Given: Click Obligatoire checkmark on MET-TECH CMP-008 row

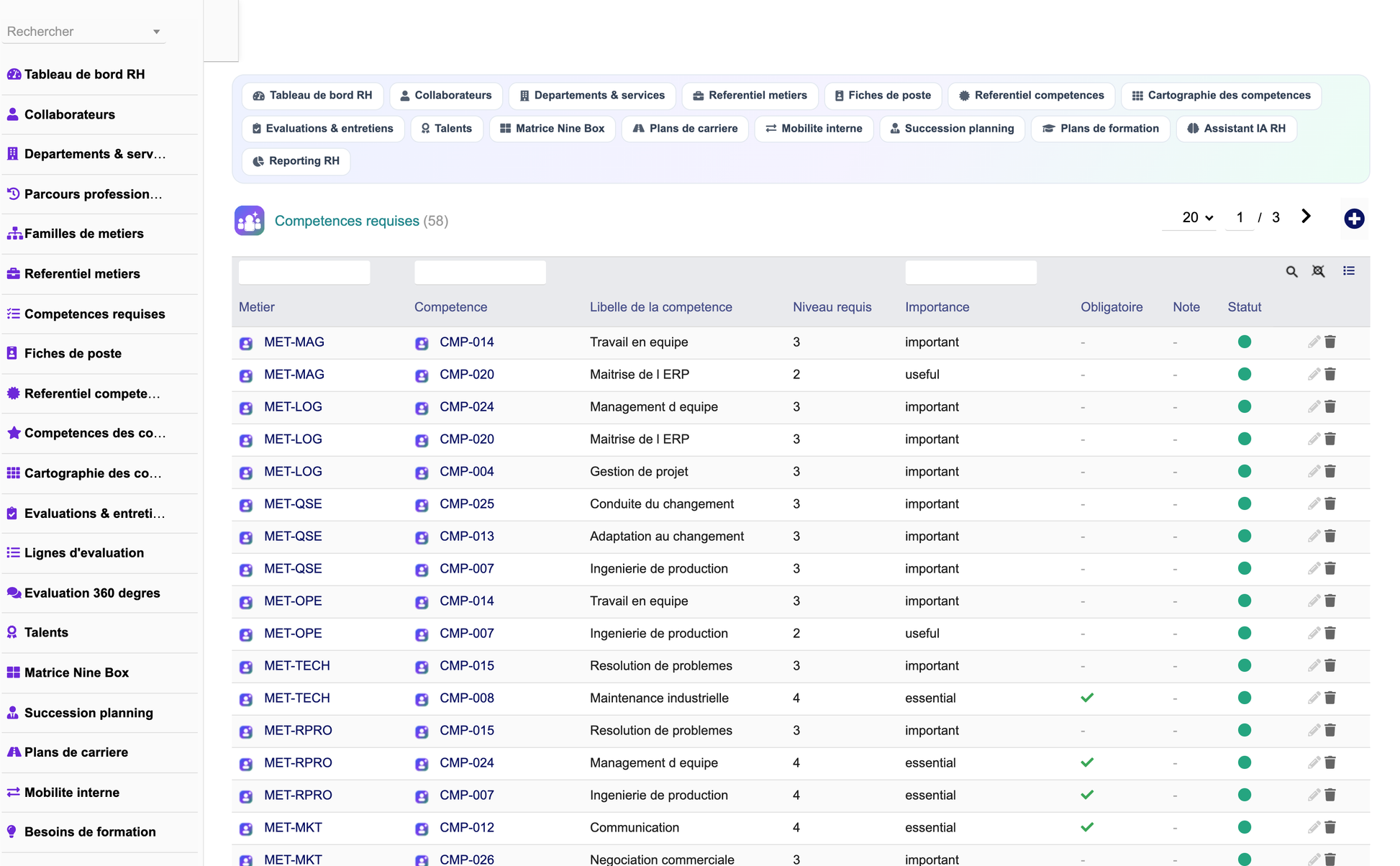Looking at the screenshot, I should point(1087,698).
